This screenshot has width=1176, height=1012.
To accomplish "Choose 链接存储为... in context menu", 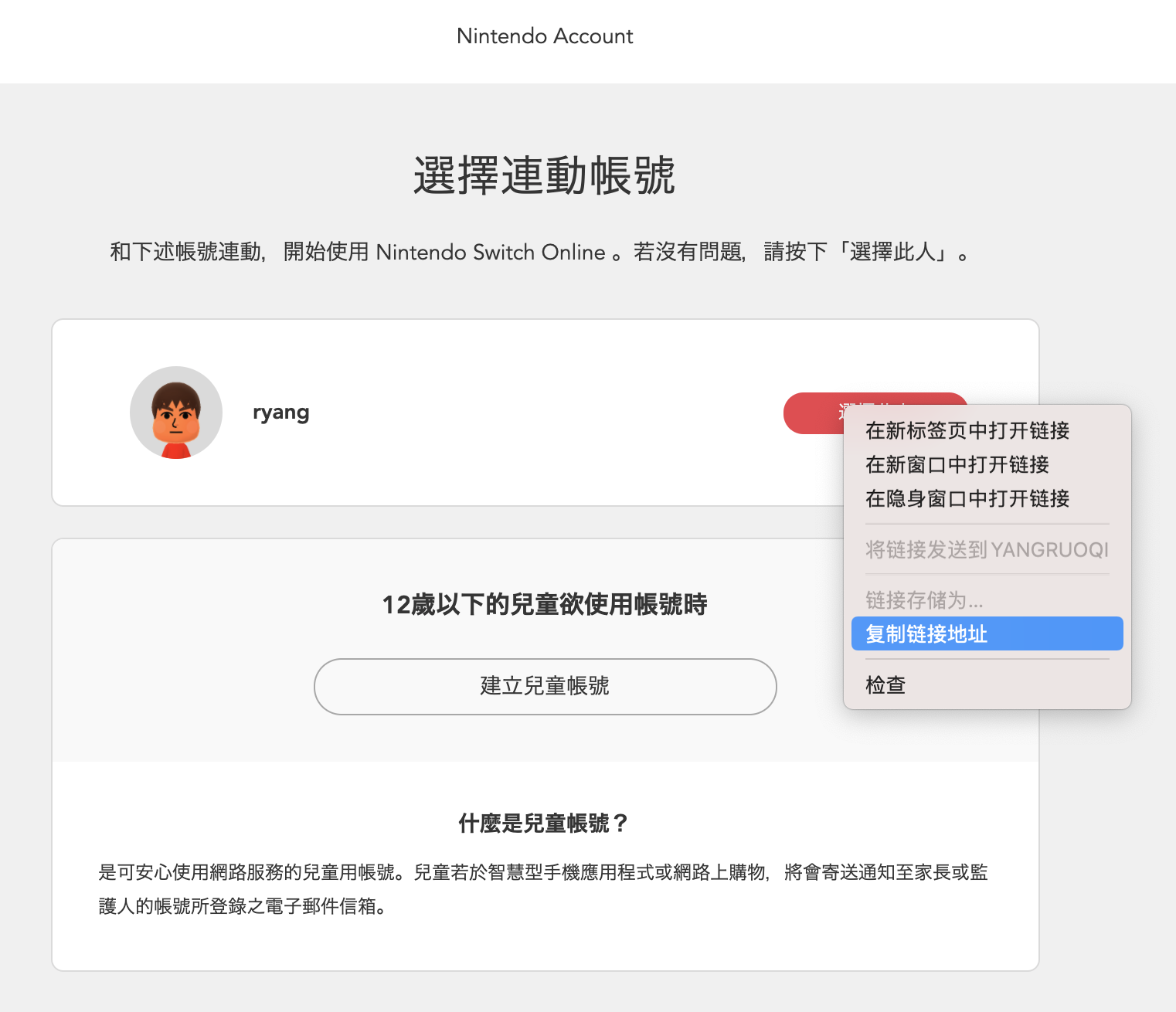I will 924,600.
